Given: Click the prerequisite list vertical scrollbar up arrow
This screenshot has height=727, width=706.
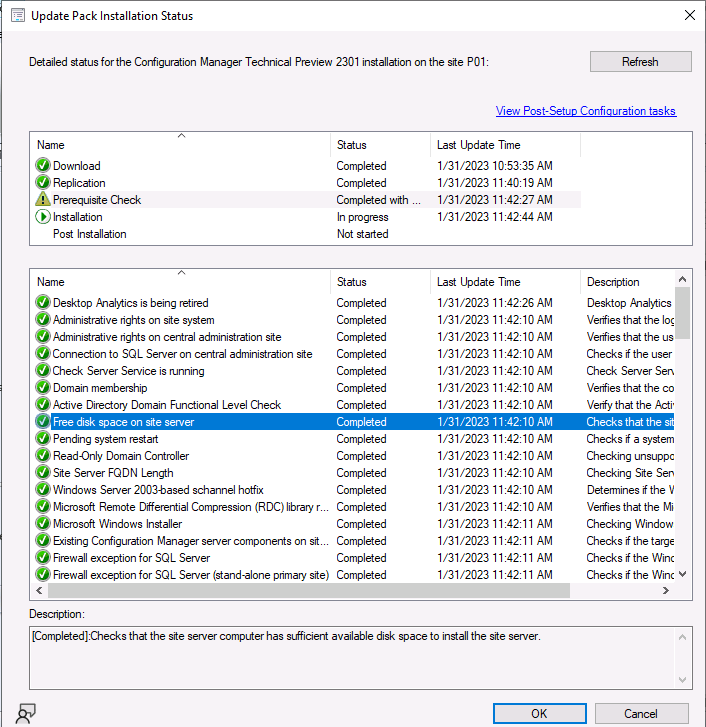Looking at the screenshot, I should (x=682, y=279).
